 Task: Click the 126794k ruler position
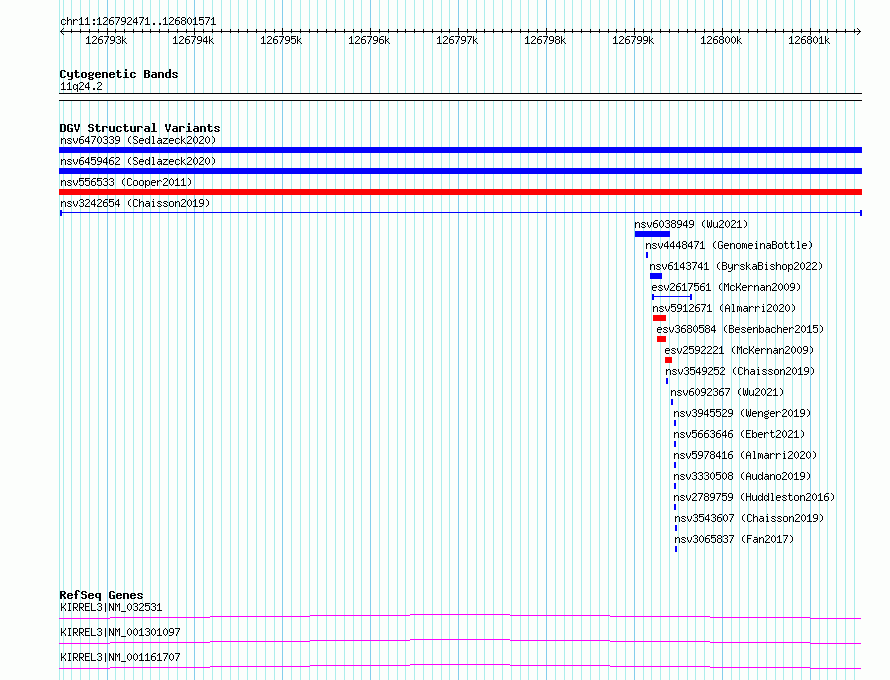click(x=193, y=40)
